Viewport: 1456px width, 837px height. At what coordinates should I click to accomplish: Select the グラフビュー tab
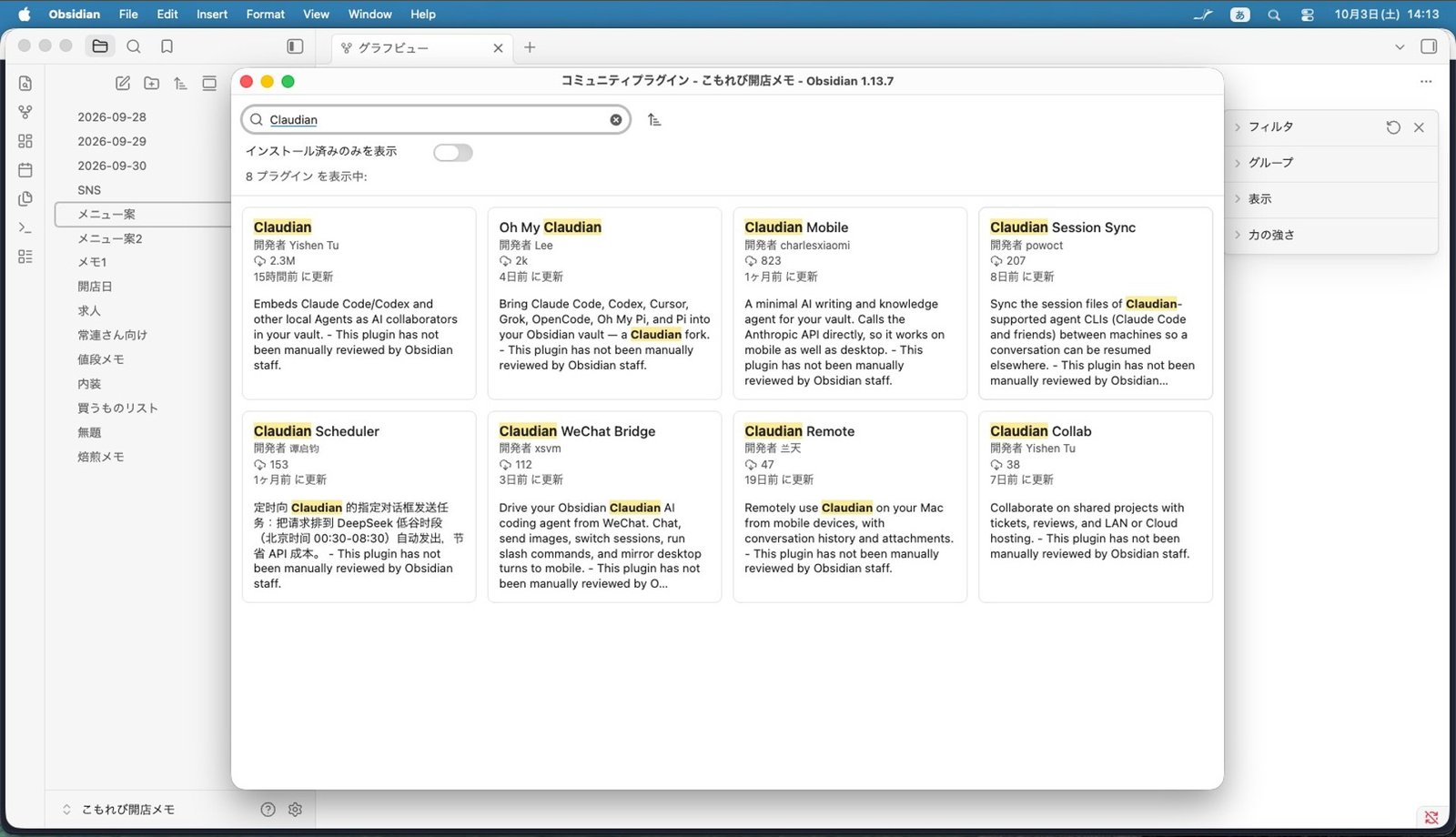(420, 47)
